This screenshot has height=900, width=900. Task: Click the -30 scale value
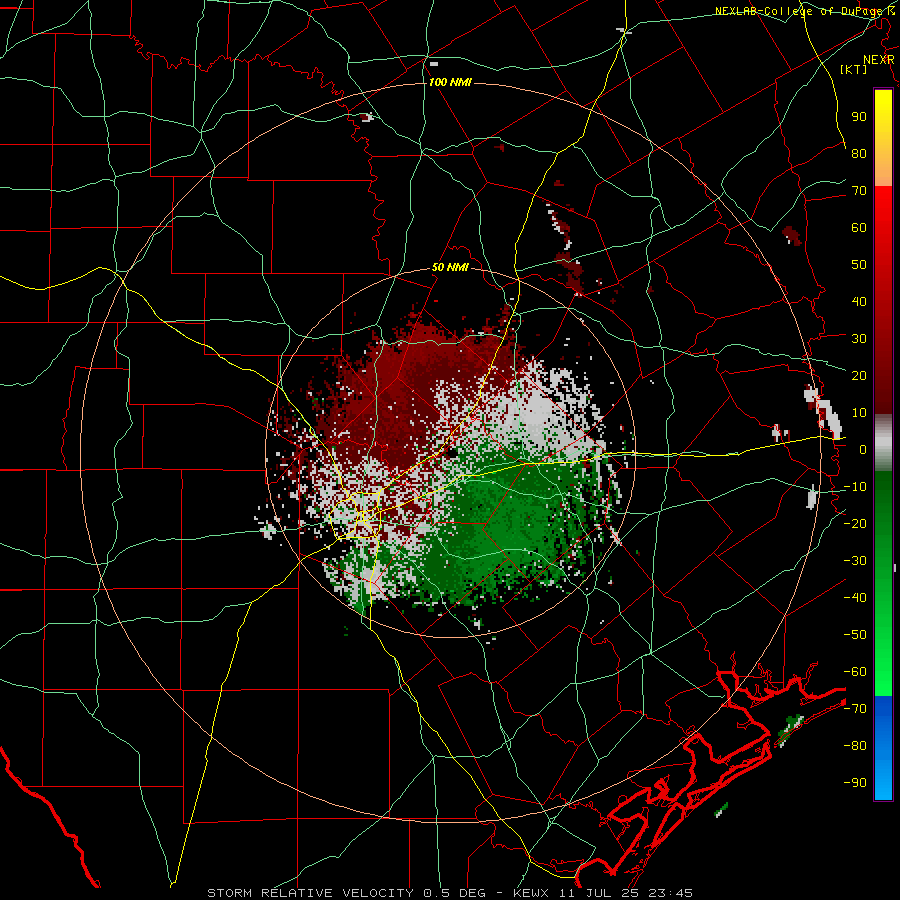tap(855, 561)
